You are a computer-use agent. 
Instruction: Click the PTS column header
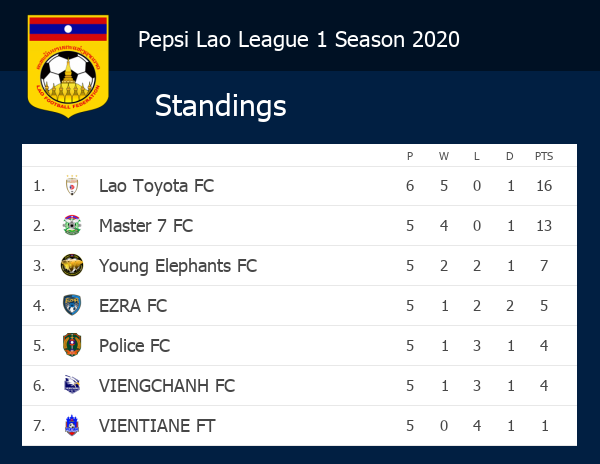click(544, 156)
